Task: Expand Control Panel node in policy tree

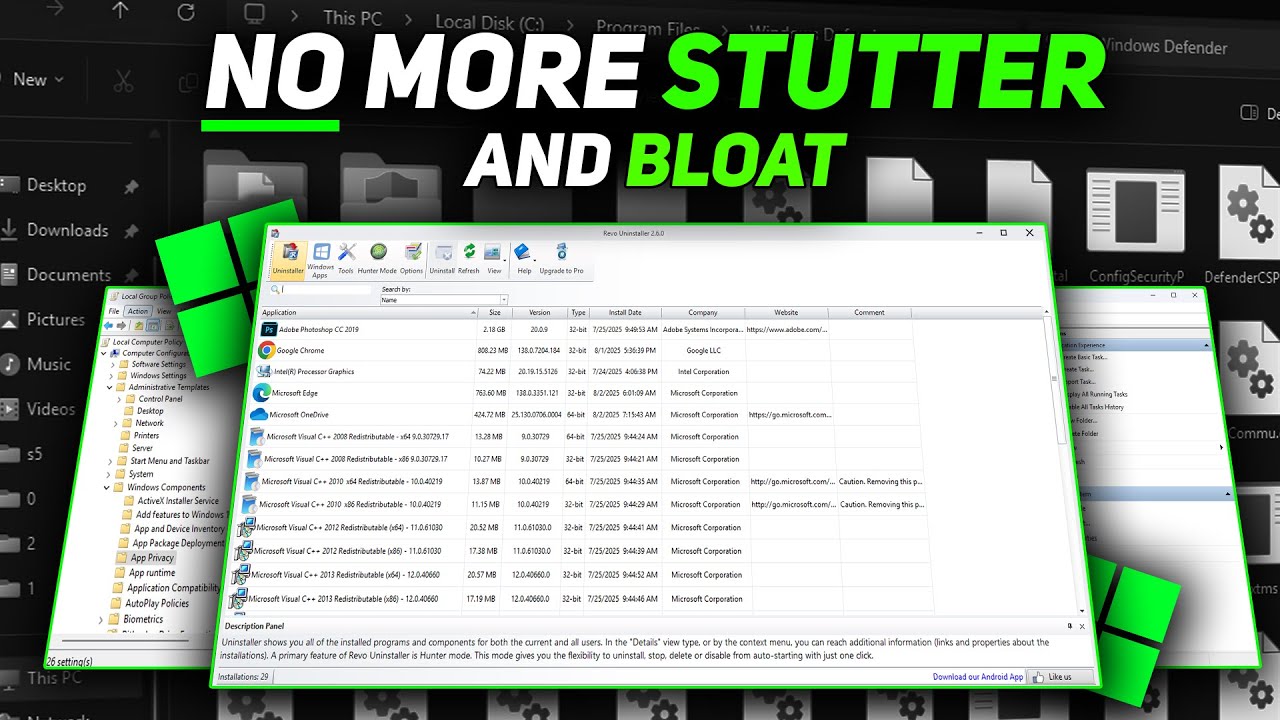Action: pyautogui.click(x=117, y=399)
